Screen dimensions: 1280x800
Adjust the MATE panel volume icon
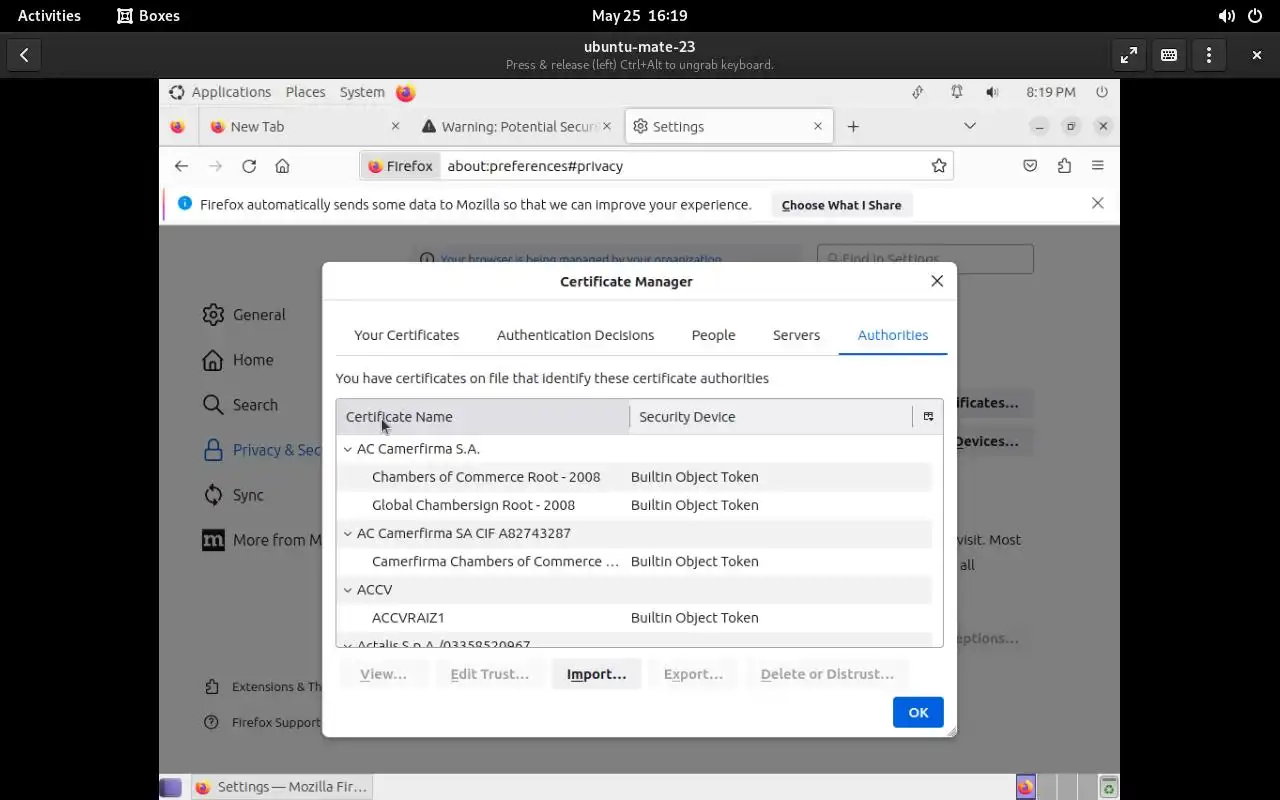click(991, 92)
